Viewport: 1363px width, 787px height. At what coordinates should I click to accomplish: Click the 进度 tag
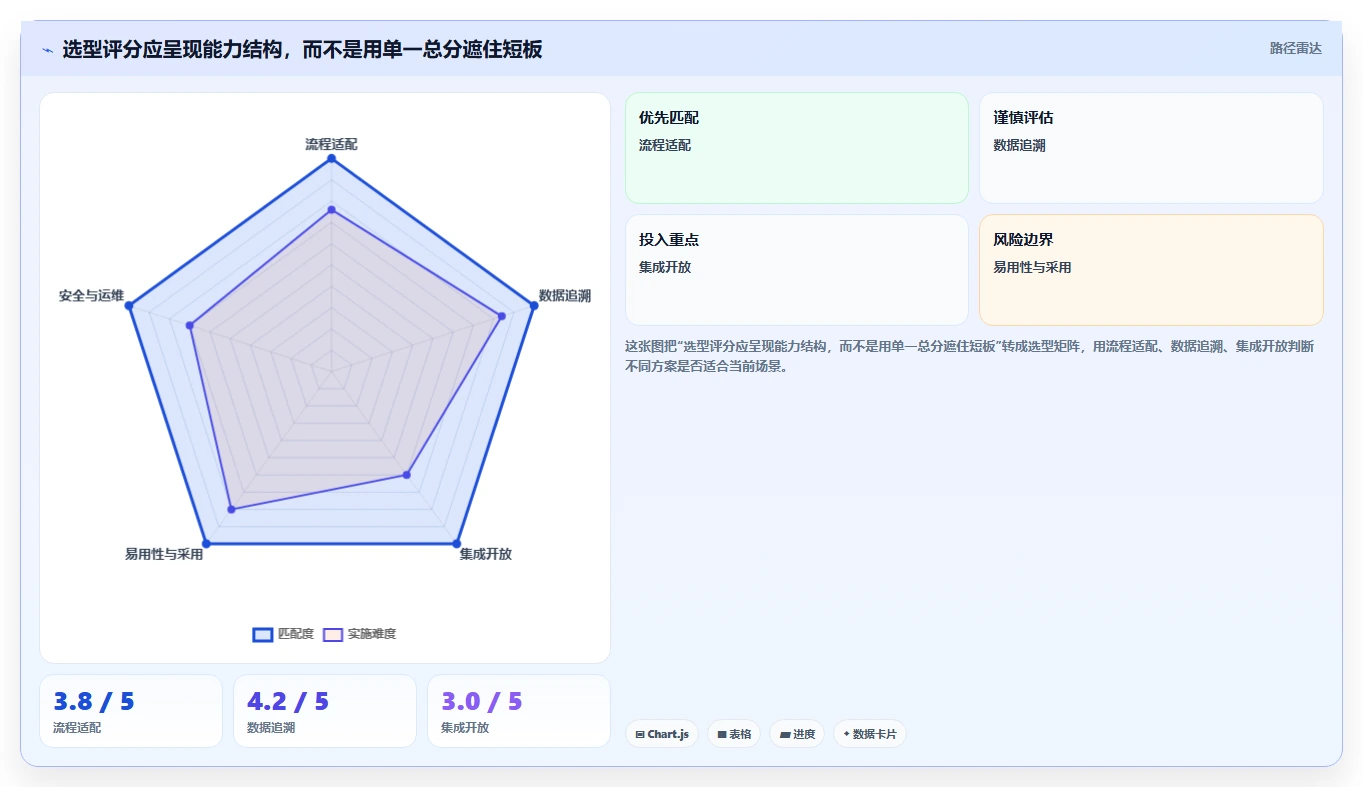tap(797, 734)
